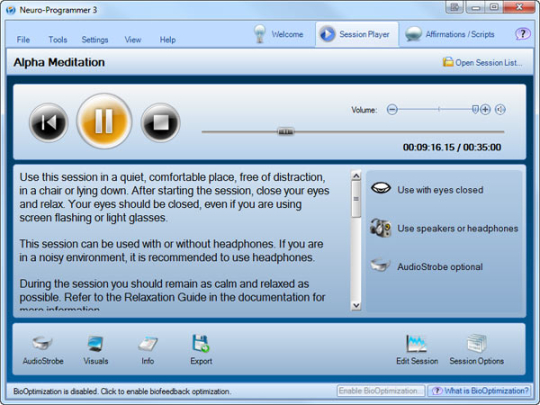Image resolution: width=540 pixels, height=405 pixels.
Task: Open the File menu
Action: (x=23, y=40)
